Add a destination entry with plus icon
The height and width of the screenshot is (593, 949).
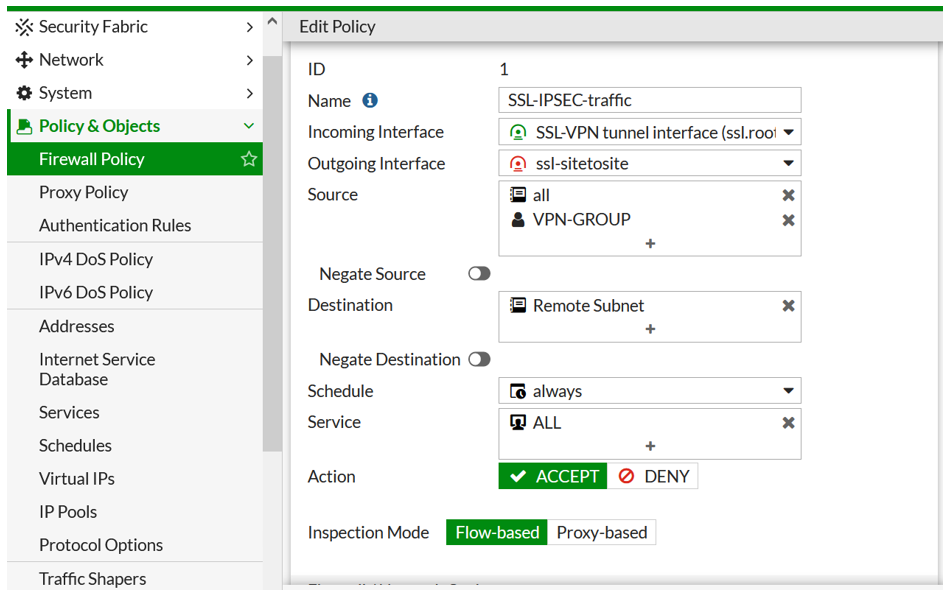[x=650, y=329]
